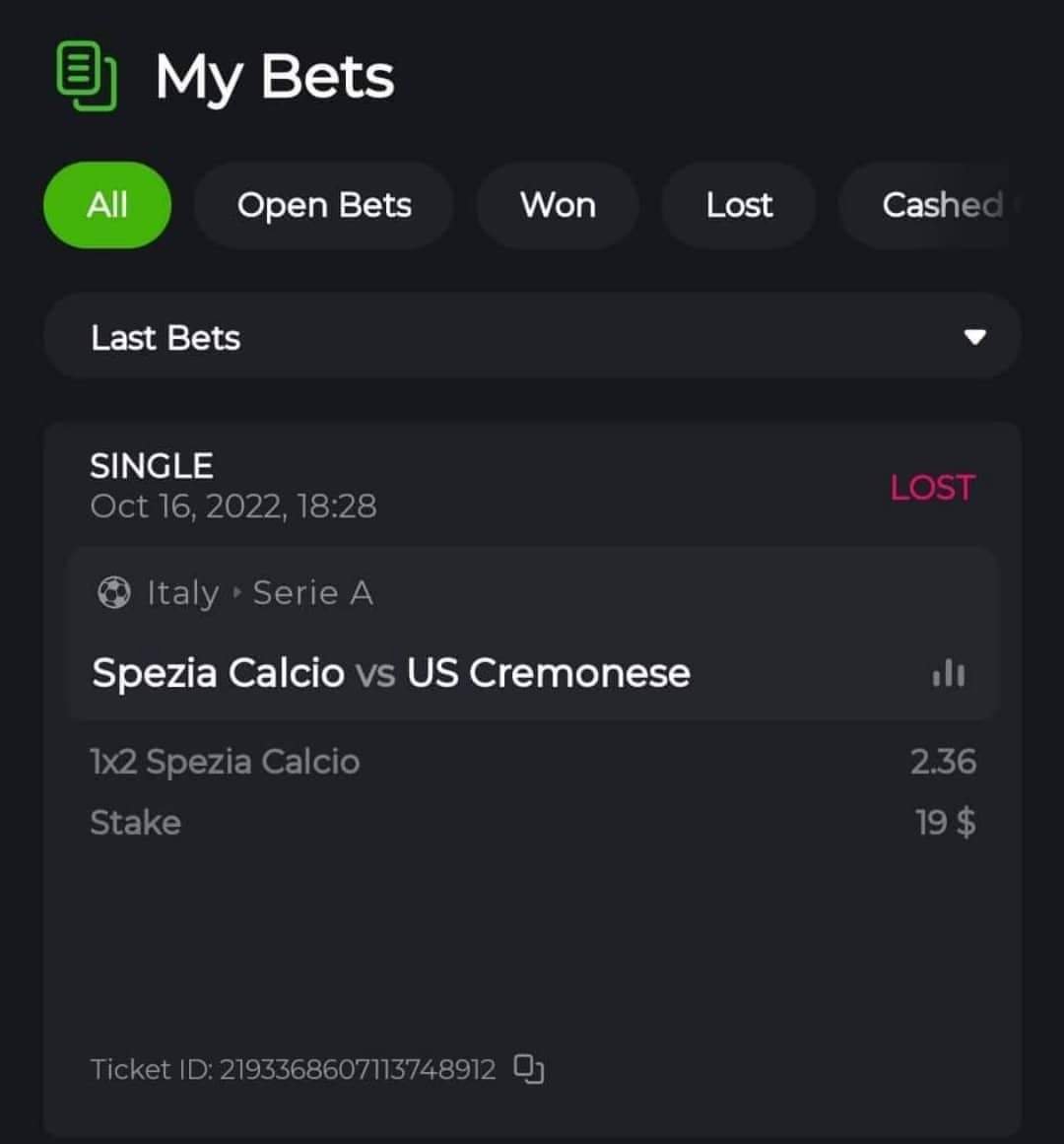
Task: Select the All bets filter
Action: pos(107,205)
